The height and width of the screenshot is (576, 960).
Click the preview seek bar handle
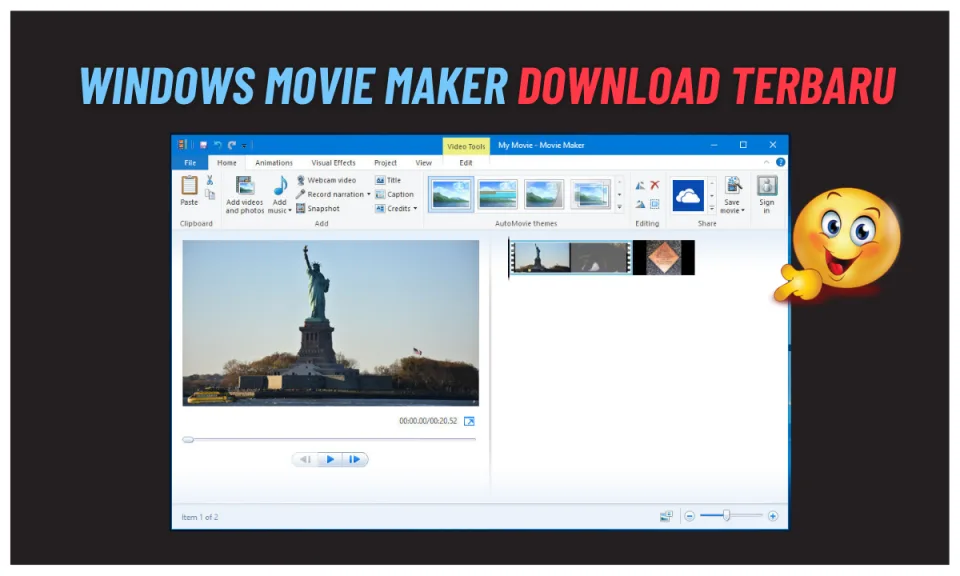[x=188, y=439]
